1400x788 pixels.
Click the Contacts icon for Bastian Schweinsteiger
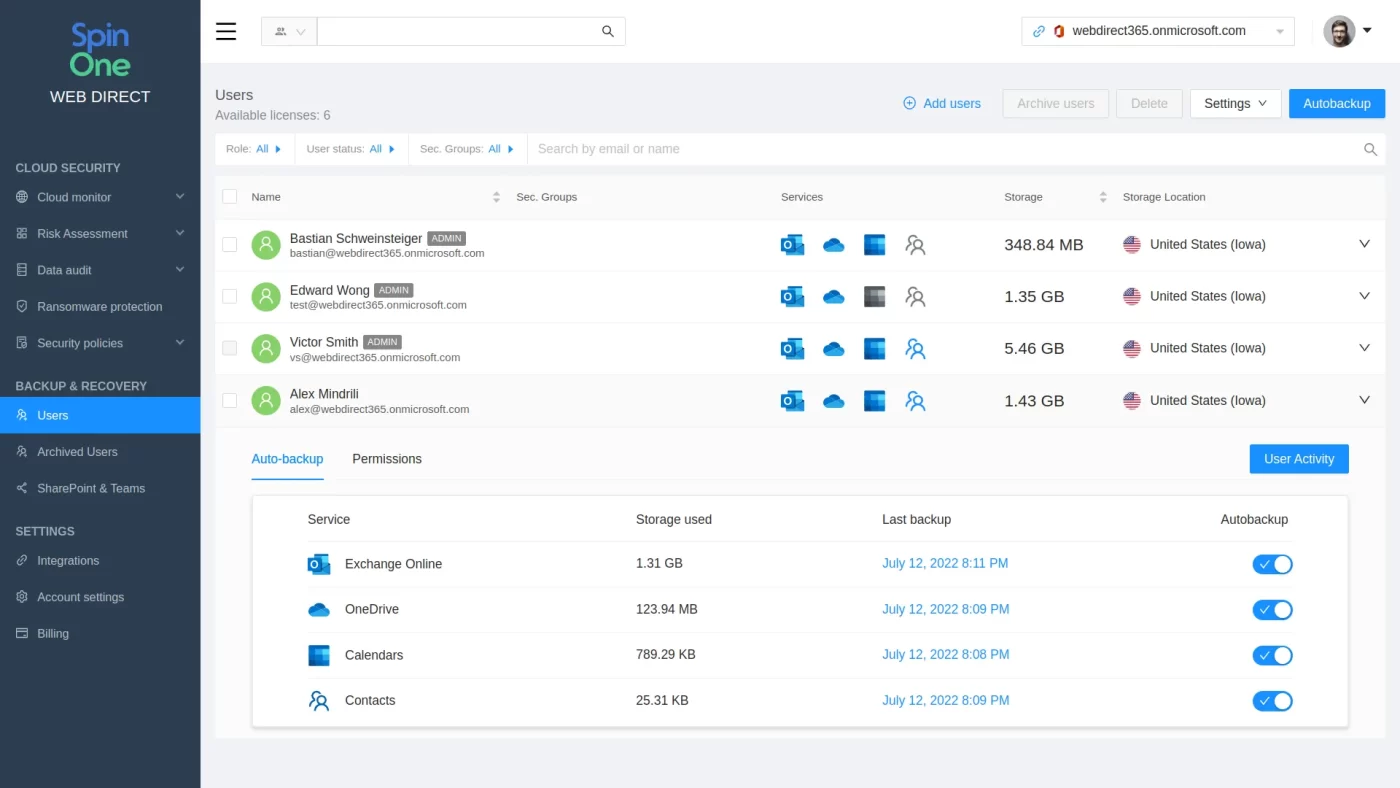tap(915, 244)
